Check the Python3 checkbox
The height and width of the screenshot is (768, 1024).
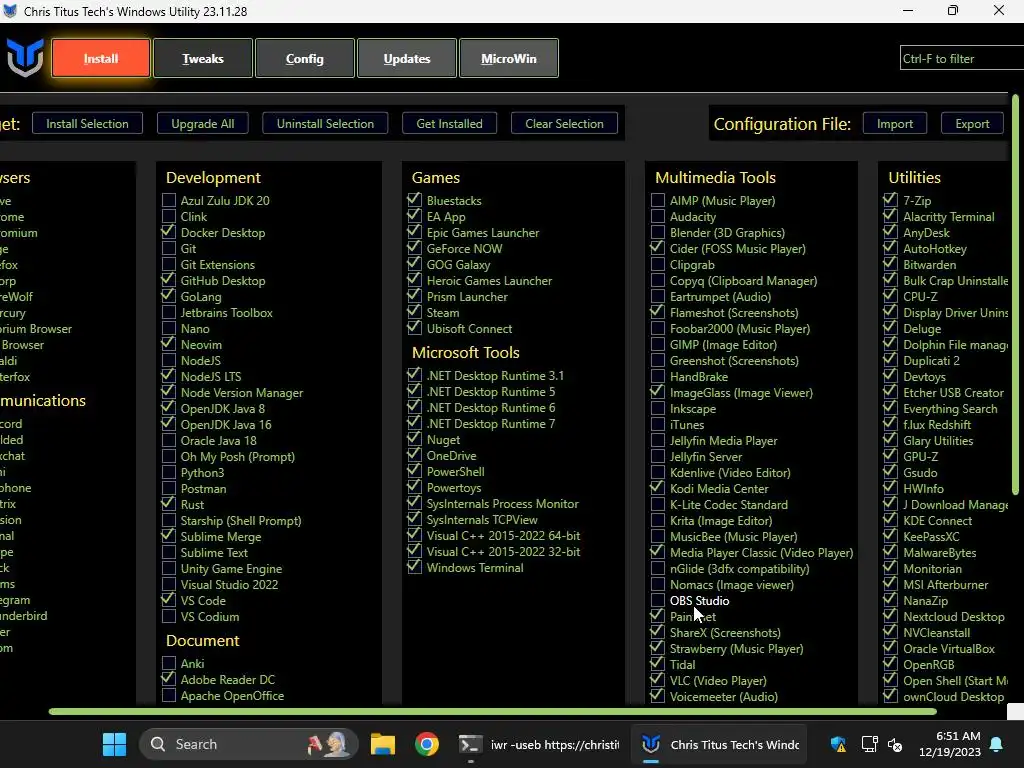click(x=168, y=472)
